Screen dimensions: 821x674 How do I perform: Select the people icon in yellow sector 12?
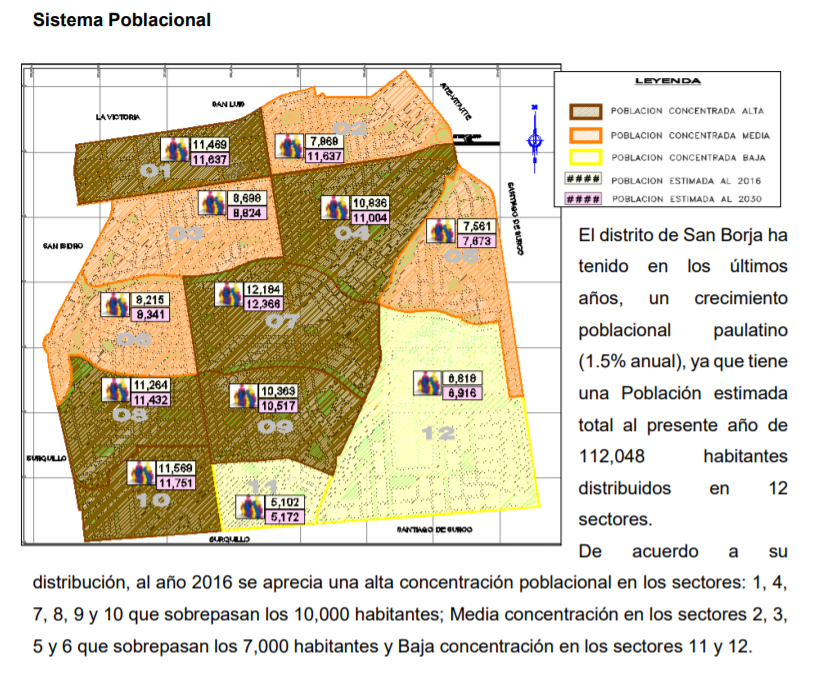[430, 385]
